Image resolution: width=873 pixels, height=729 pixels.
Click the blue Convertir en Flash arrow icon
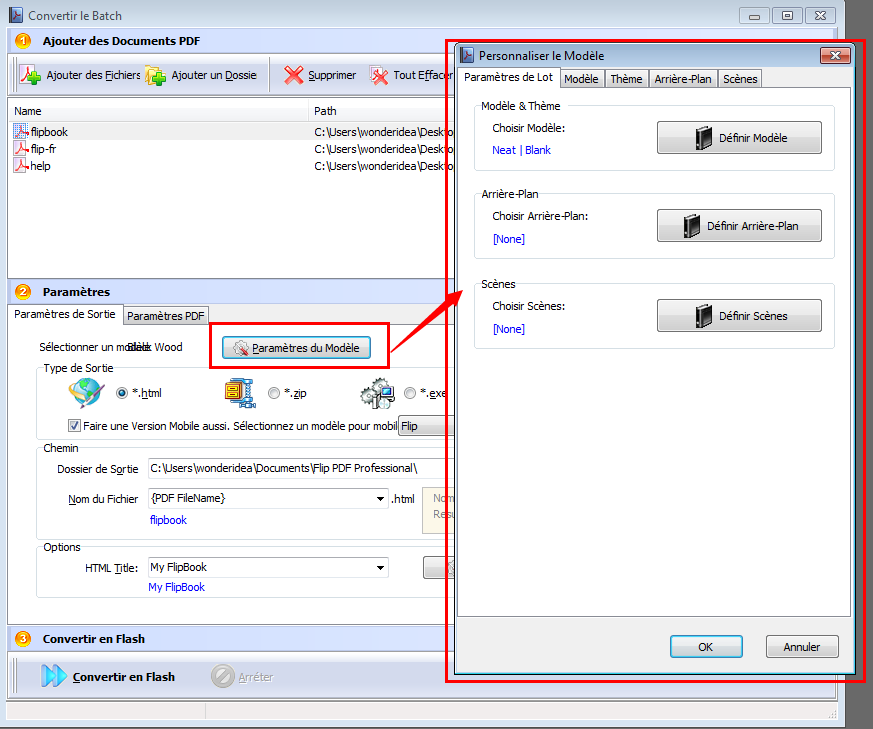pyautogui.click(x=53, y=676)
